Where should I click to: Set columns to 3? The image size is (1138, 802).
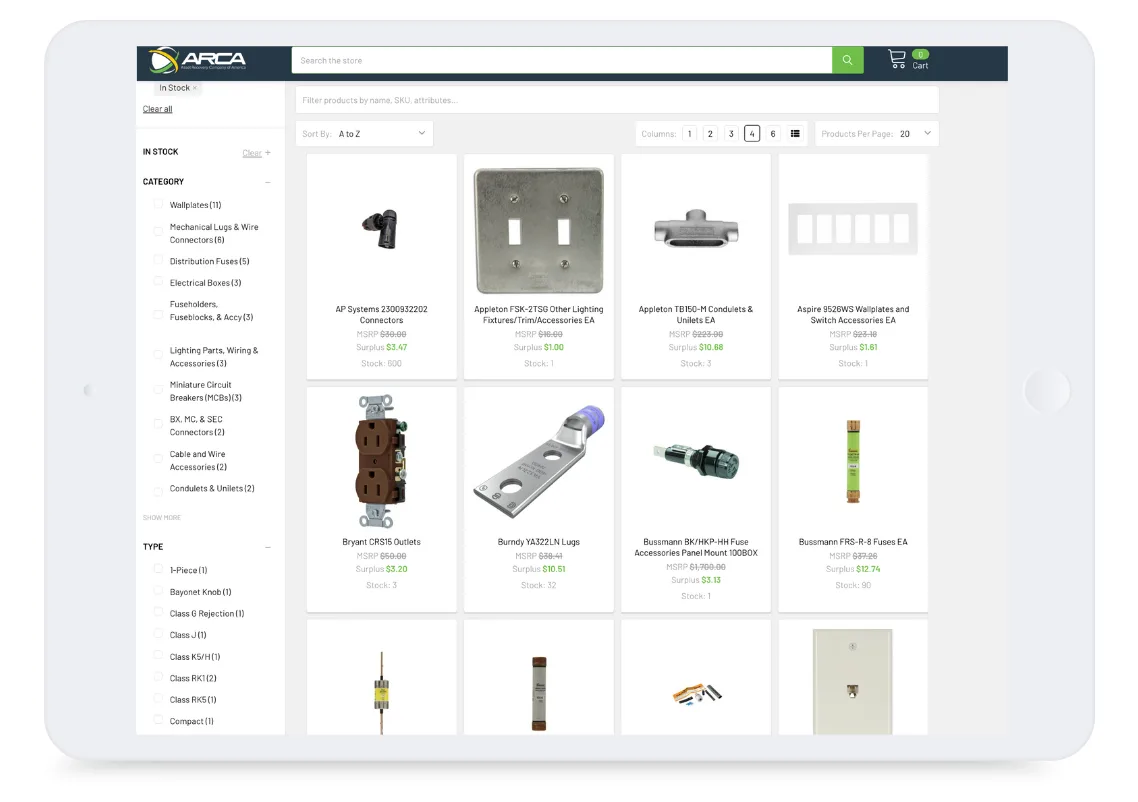(x=731, y=134)
